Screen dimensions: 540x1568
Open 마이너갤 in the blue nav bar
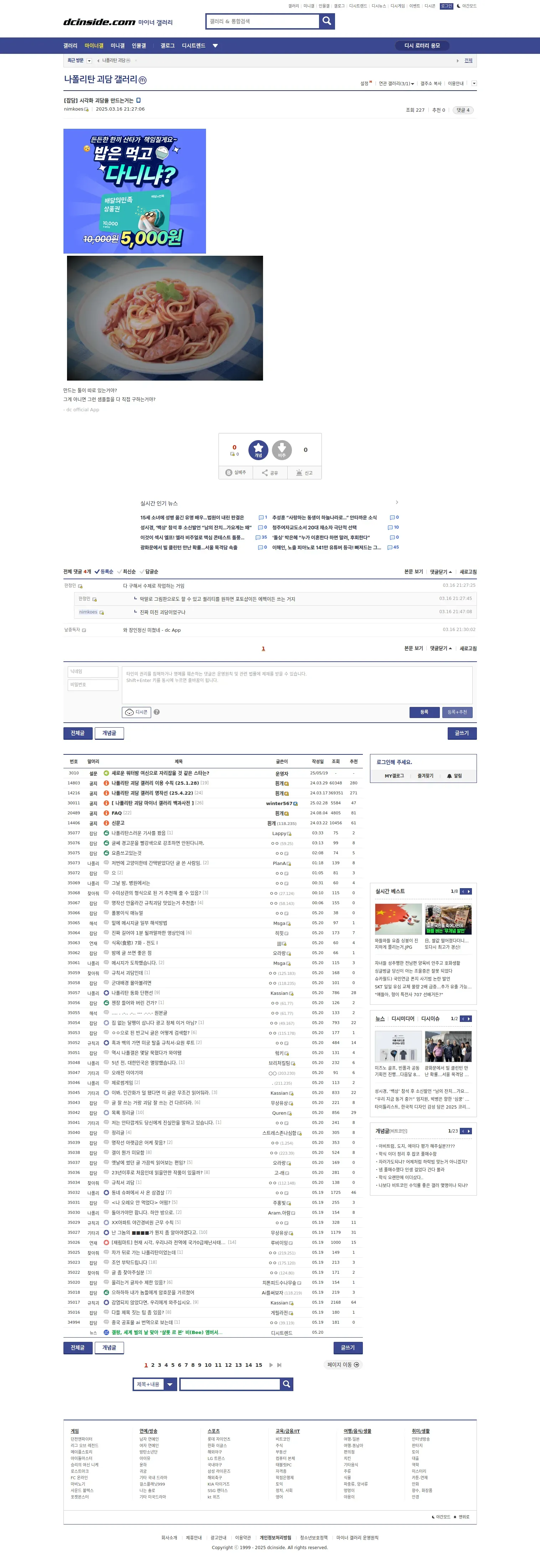click(94, 46)
